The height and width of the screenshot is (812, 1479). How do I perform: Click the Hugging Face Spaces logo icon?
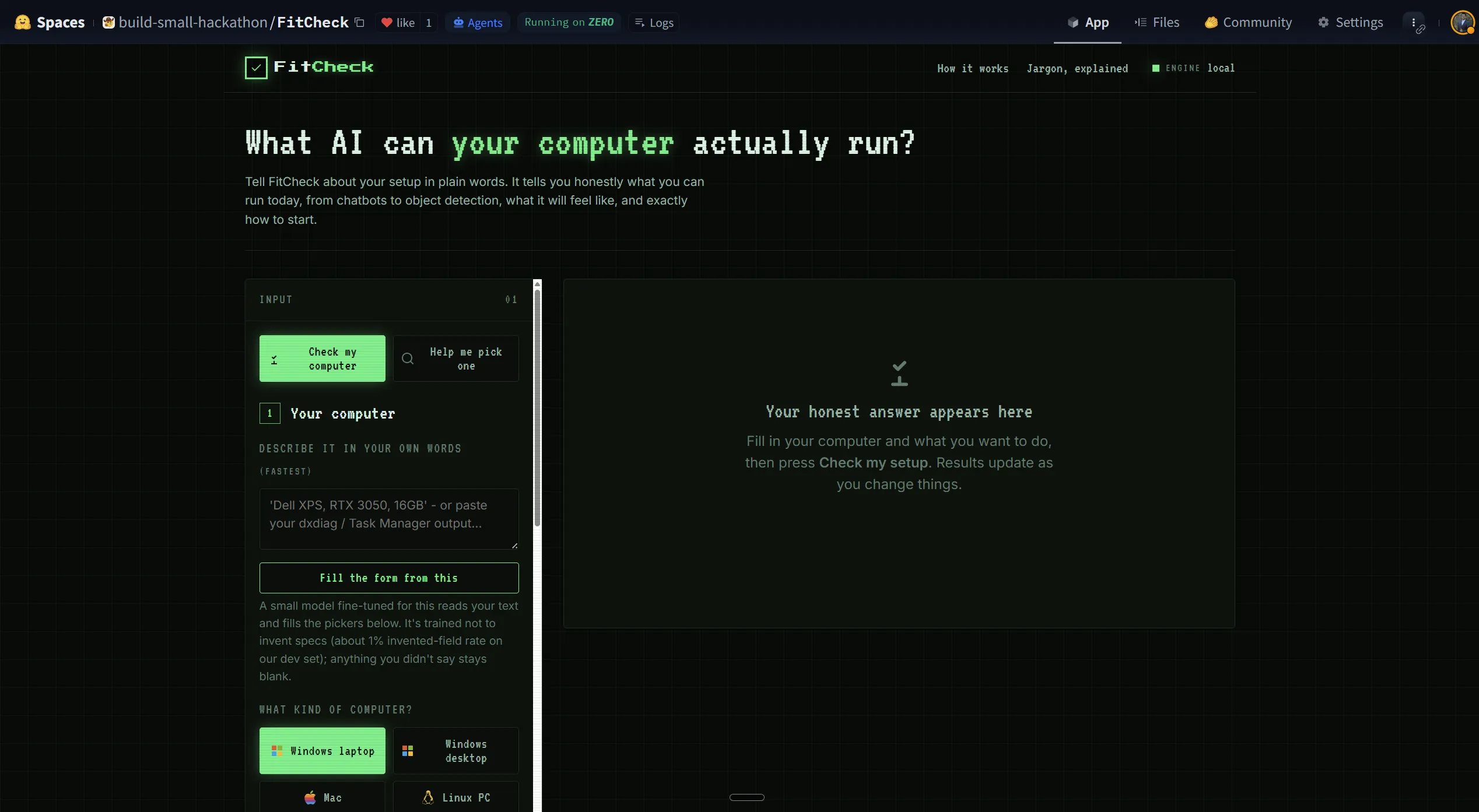22,22
